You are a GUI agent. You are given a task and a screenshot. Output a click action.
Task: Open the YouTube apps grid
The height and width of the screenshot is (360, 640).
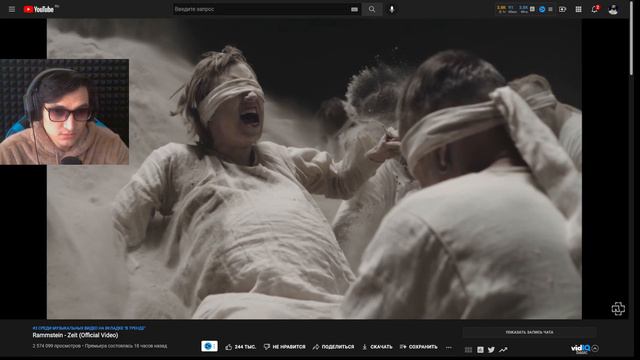pyautogui.click(x=578, y=9)
